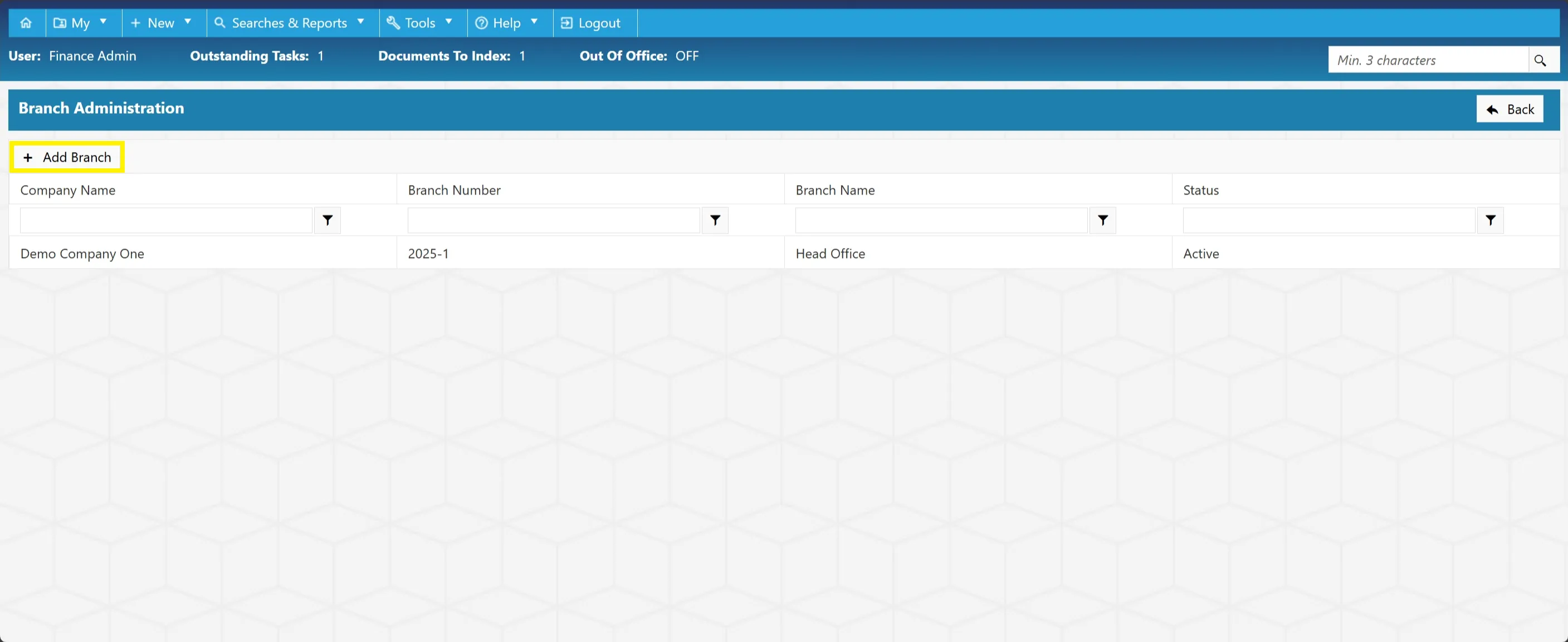Click the Documents To Index count

tap(522, 56)
